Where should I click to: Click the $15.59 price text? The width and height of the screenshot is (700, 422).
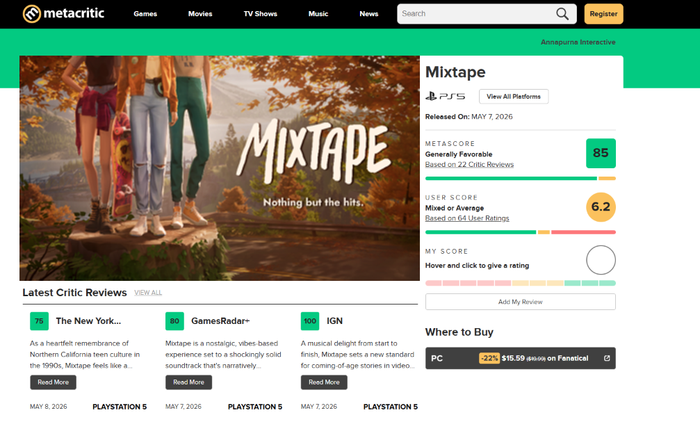coord(513,358)
